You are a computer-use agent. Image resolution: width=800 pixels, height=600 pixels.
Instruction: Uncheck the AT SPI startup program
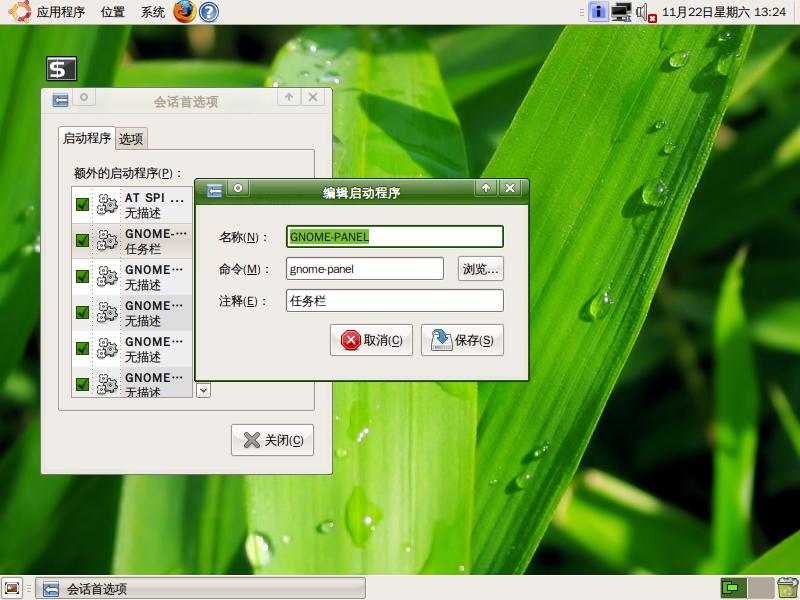click(x=82, y=204)
